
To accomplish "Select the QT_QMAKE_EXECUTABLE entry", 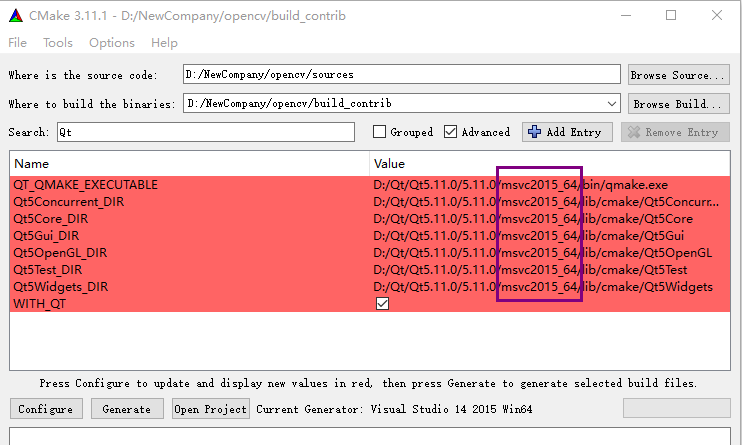I will (x=86, y=185).
